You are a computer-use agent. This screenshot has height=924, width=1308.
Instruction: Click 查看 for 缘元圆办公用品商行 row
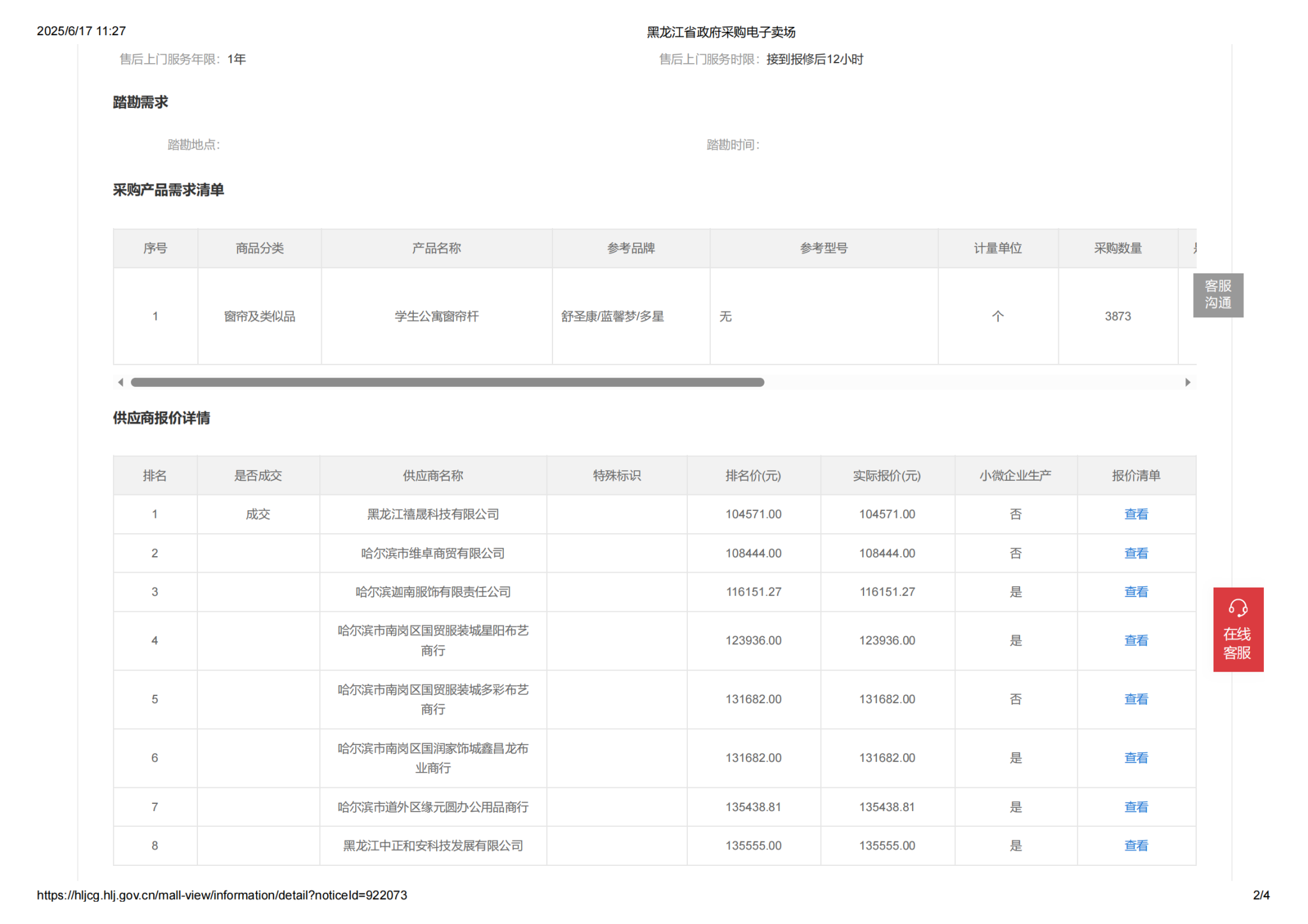[x=1136, y=807]
